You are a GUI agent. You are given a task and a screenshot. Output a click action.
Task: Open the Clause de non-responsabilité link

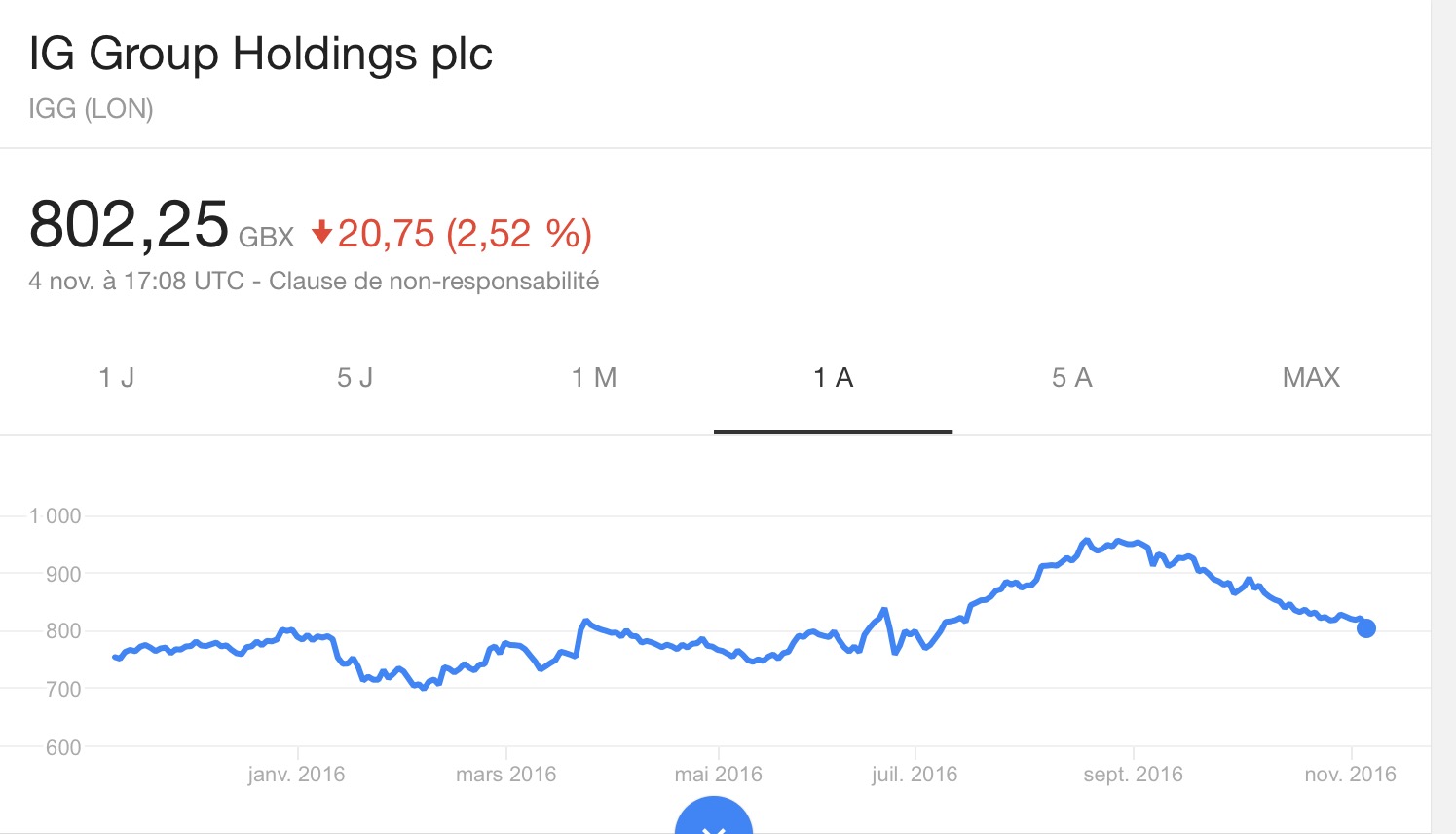click(433, 282)
